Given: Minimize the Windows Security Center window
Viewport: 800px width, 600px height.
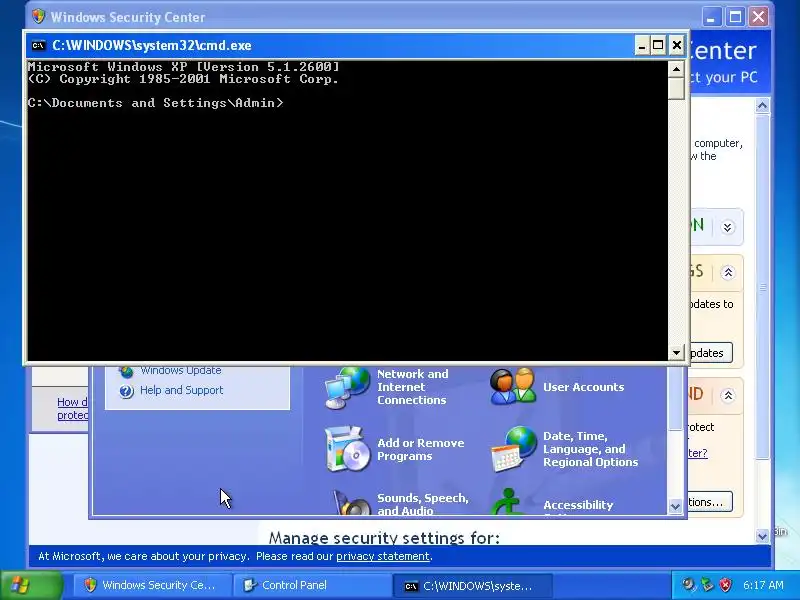Looking at the screenshot, I should click(x=711, y=17).
